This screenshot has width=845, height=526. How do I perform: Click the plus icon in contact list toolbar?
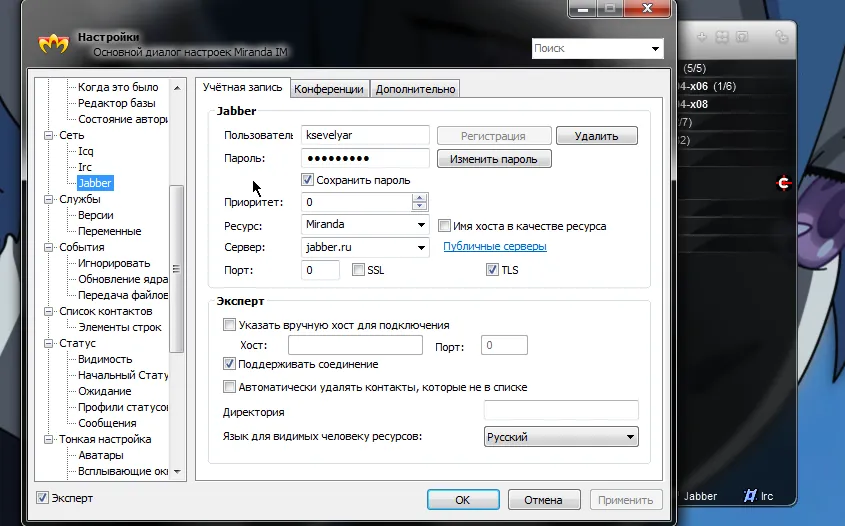(702, 37)
